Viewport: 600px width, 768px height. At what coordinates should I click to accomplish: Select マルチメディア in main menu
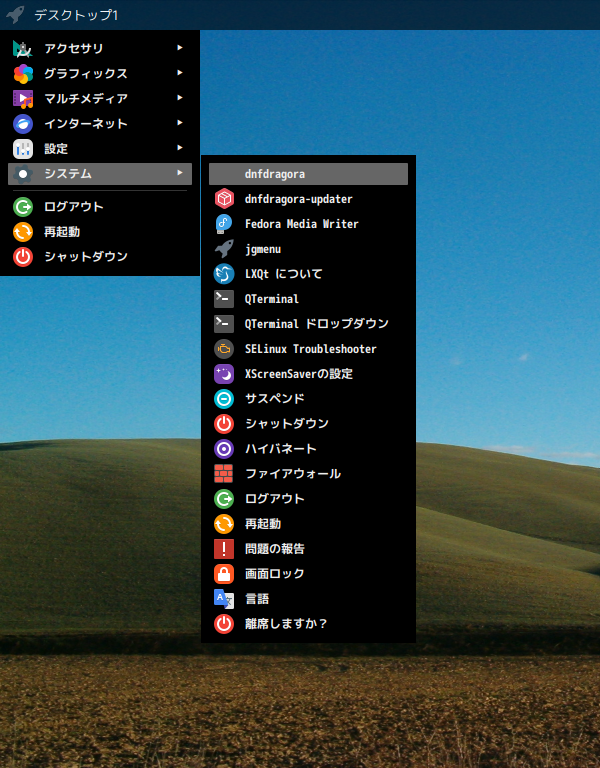point(100,98)
